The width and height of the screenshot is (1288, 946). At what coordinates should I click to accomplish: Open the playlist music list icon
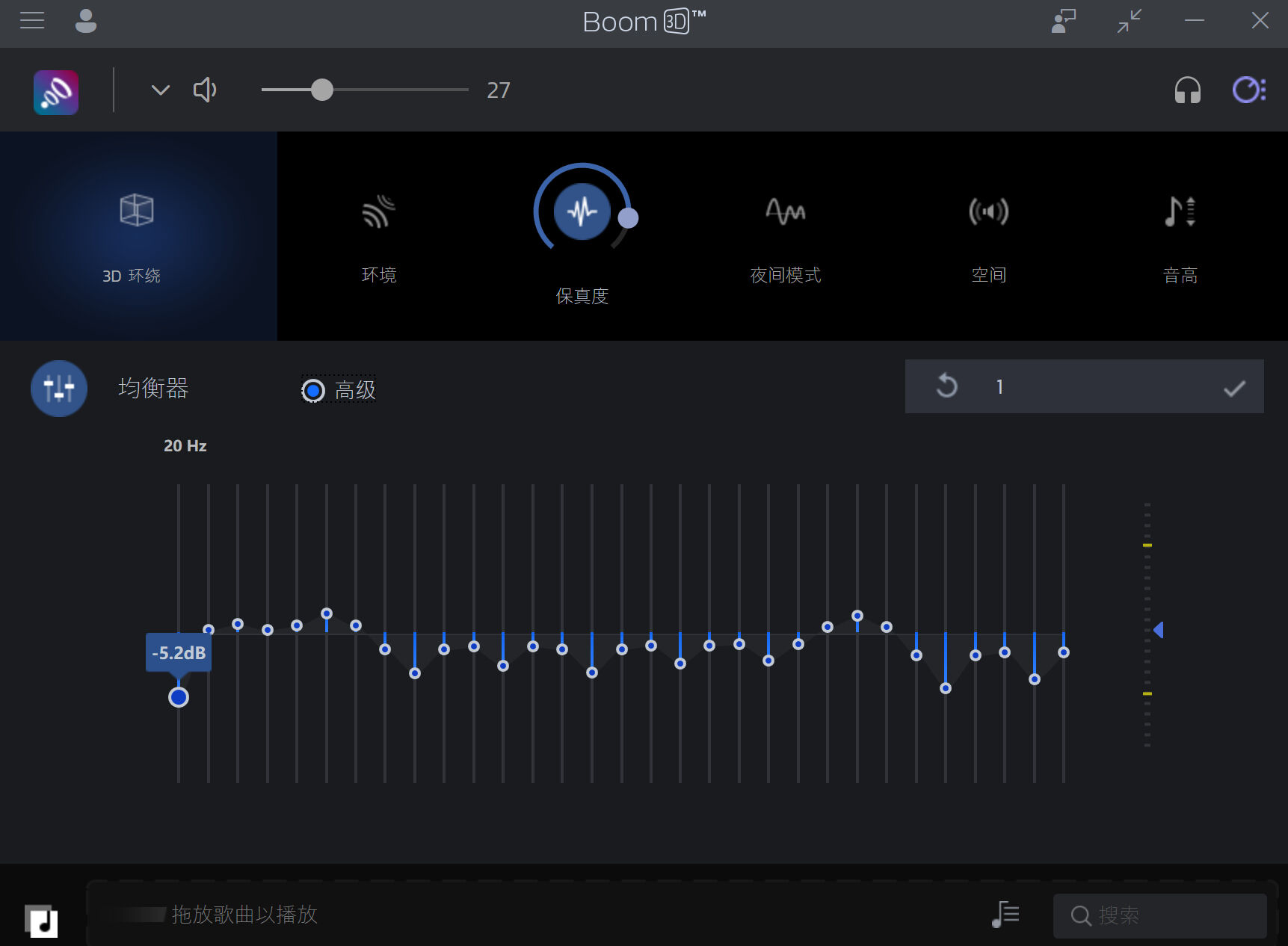[x=1005, y=914]
